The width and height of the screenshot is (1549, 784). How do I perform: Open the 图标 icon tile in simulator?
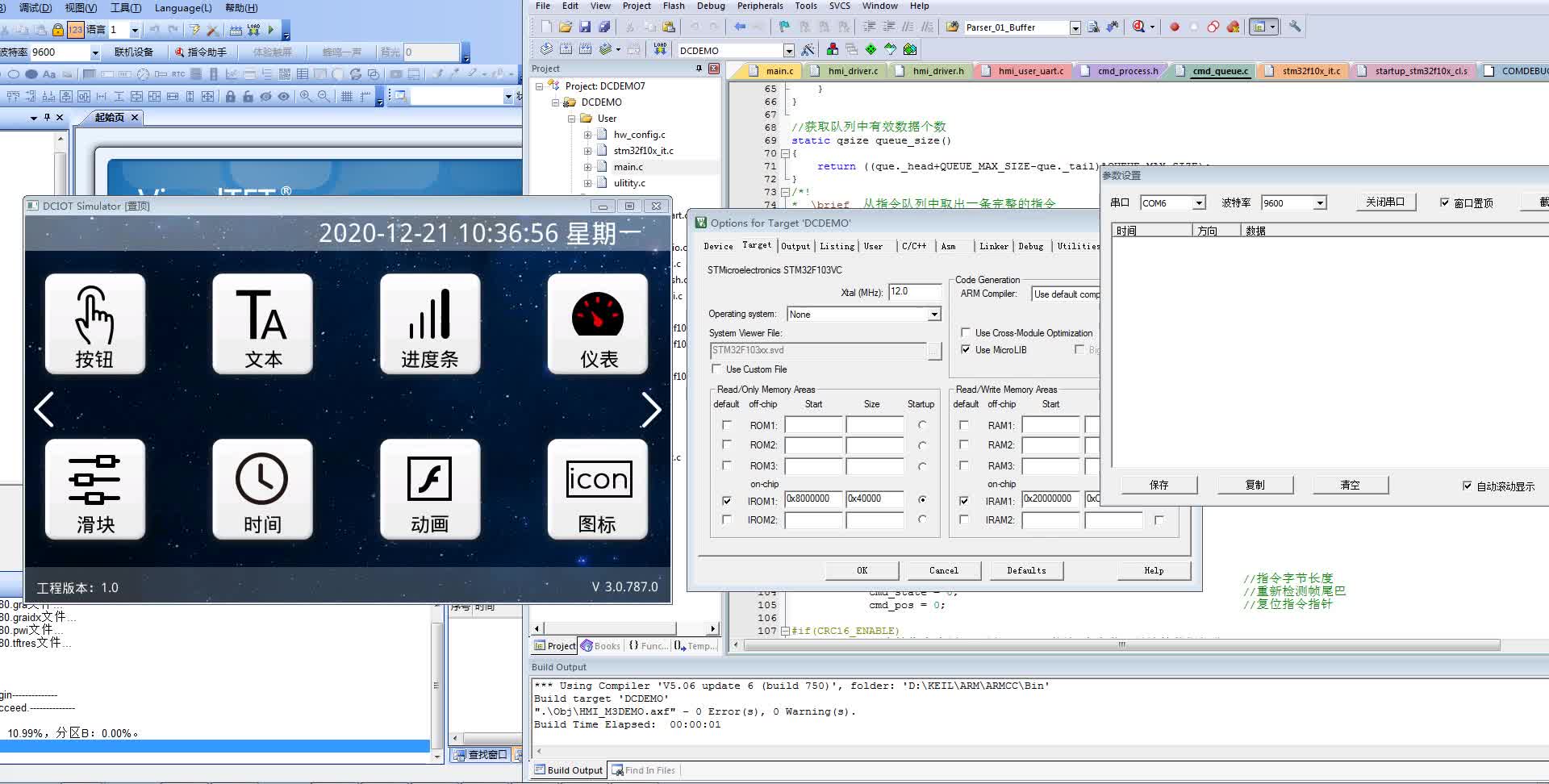[x=598, y=489]
